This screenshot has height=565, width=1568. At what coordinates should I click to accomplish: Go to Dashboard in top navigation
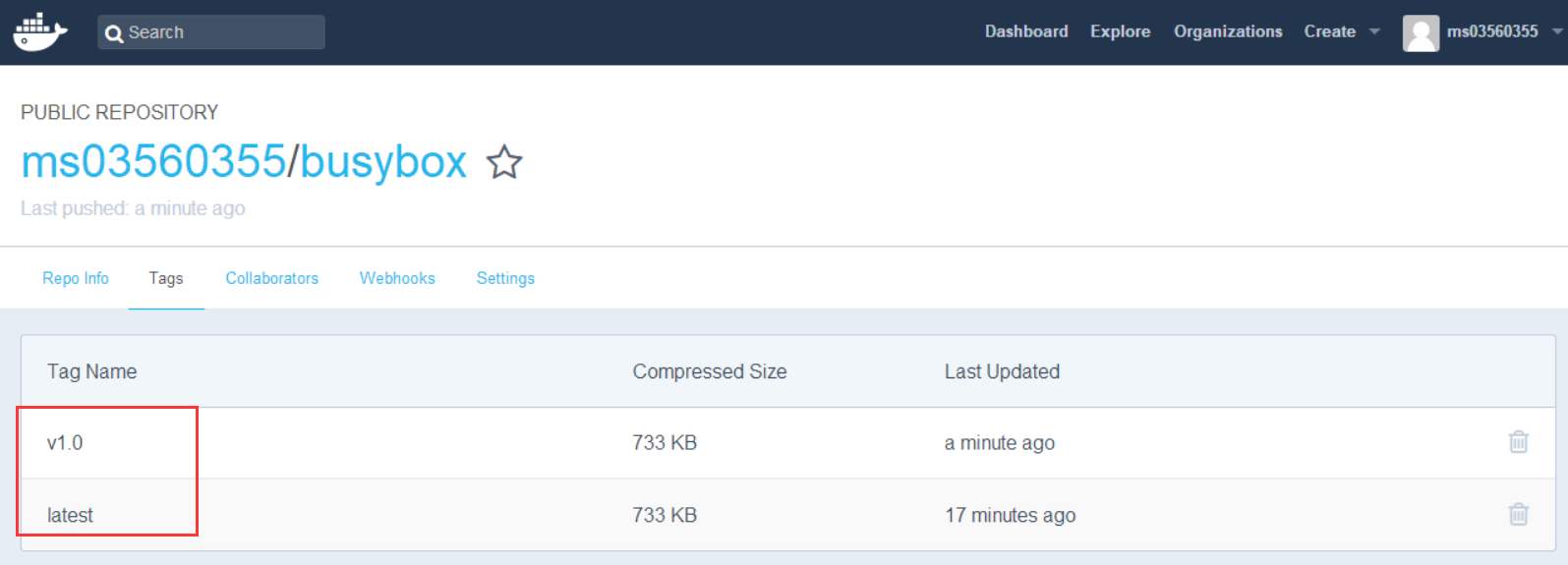[x=1026, y=31]
